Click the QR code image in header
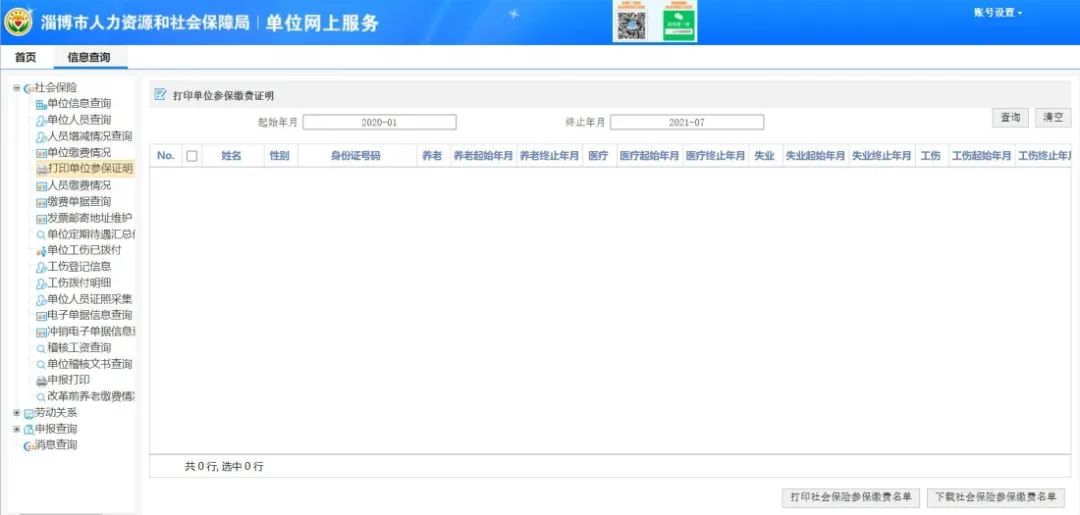Viewport: 1080px width, 515px height. pos(632,25)
